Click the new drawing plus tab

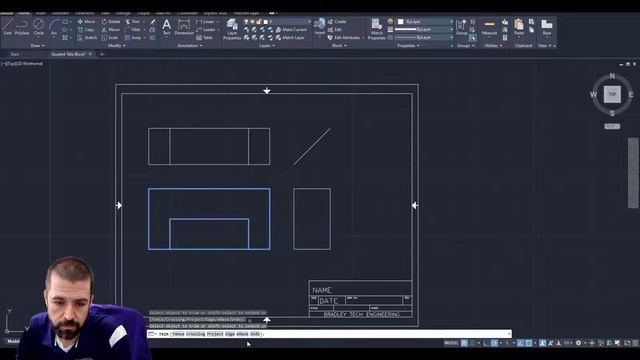pos(102,54)
